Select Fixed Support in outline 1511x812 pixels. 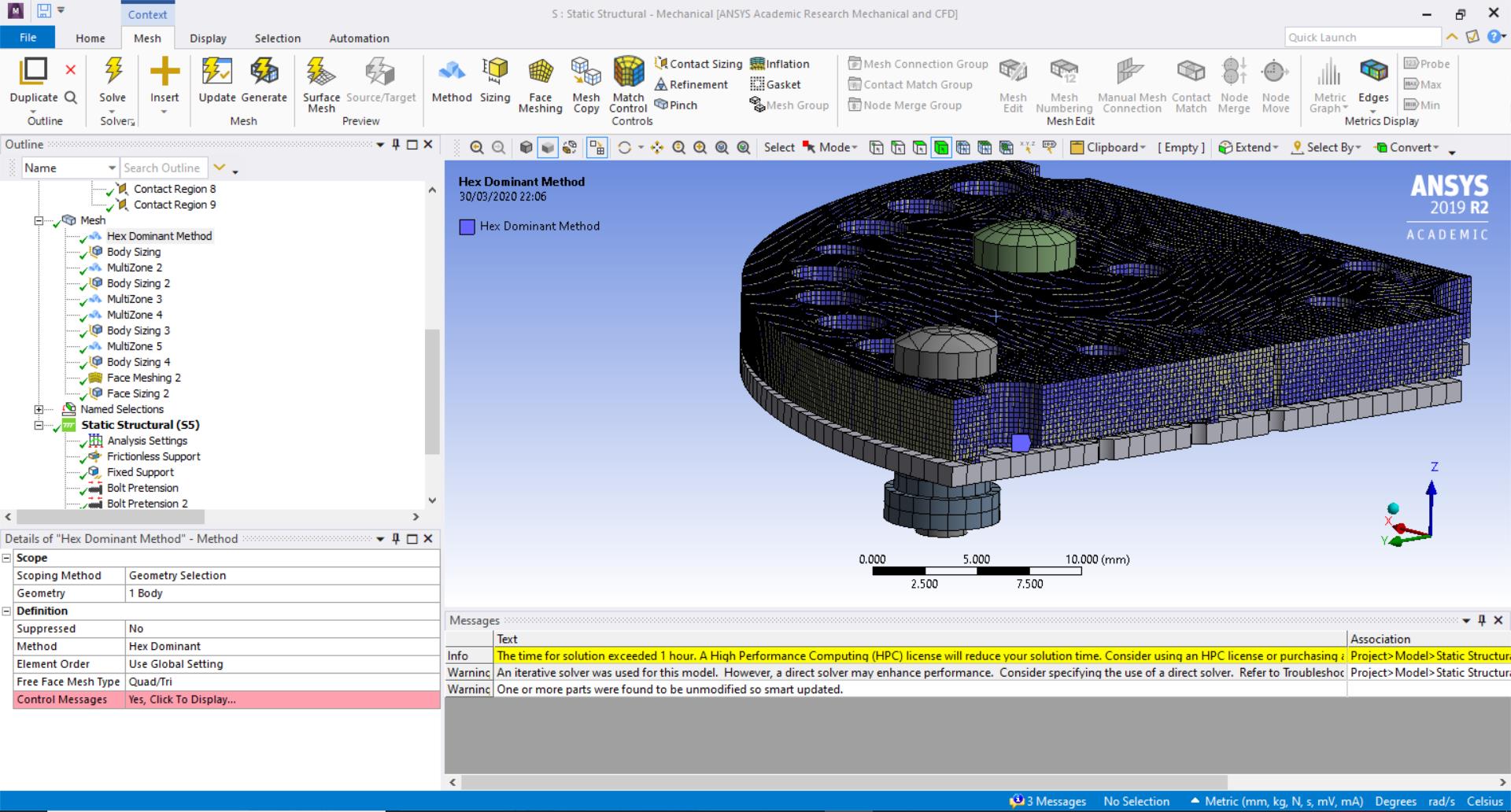point(140,472)
